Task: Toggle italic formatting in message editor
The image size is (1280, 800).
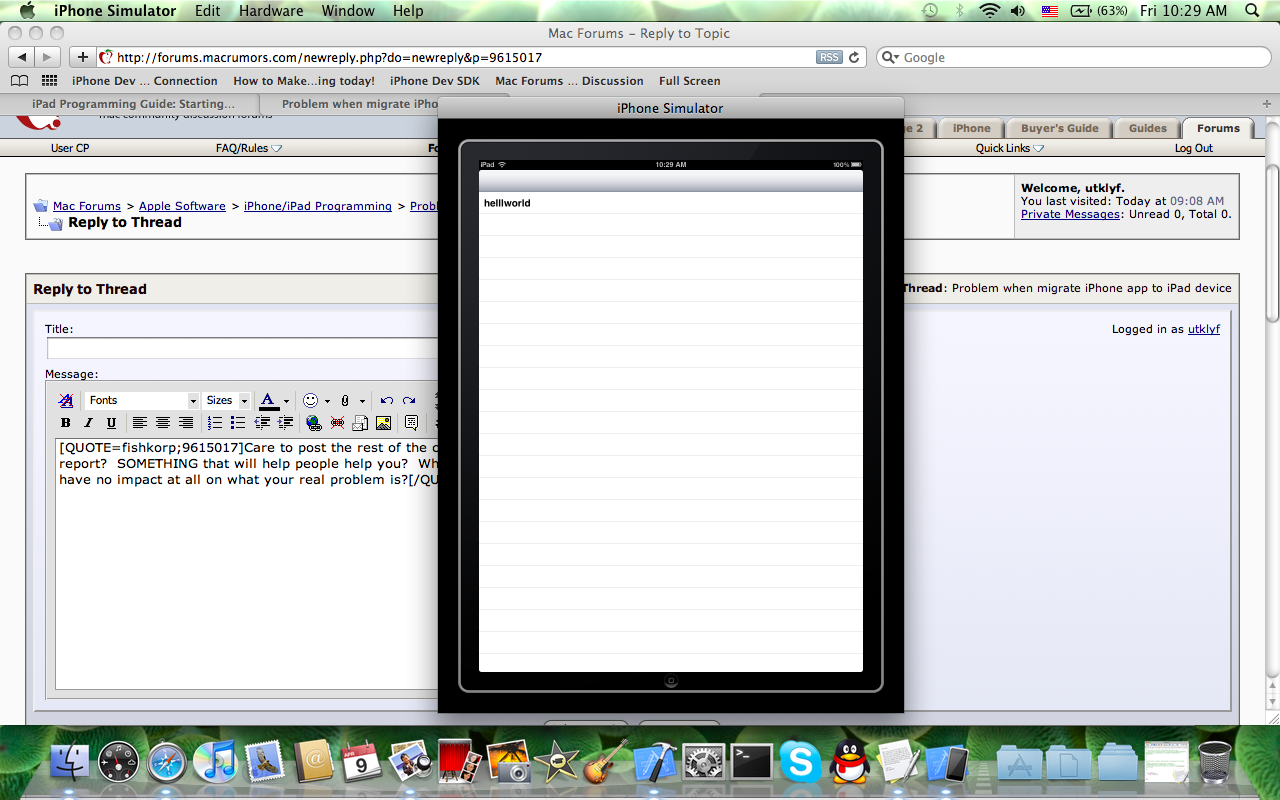Action: coord(88,423)
